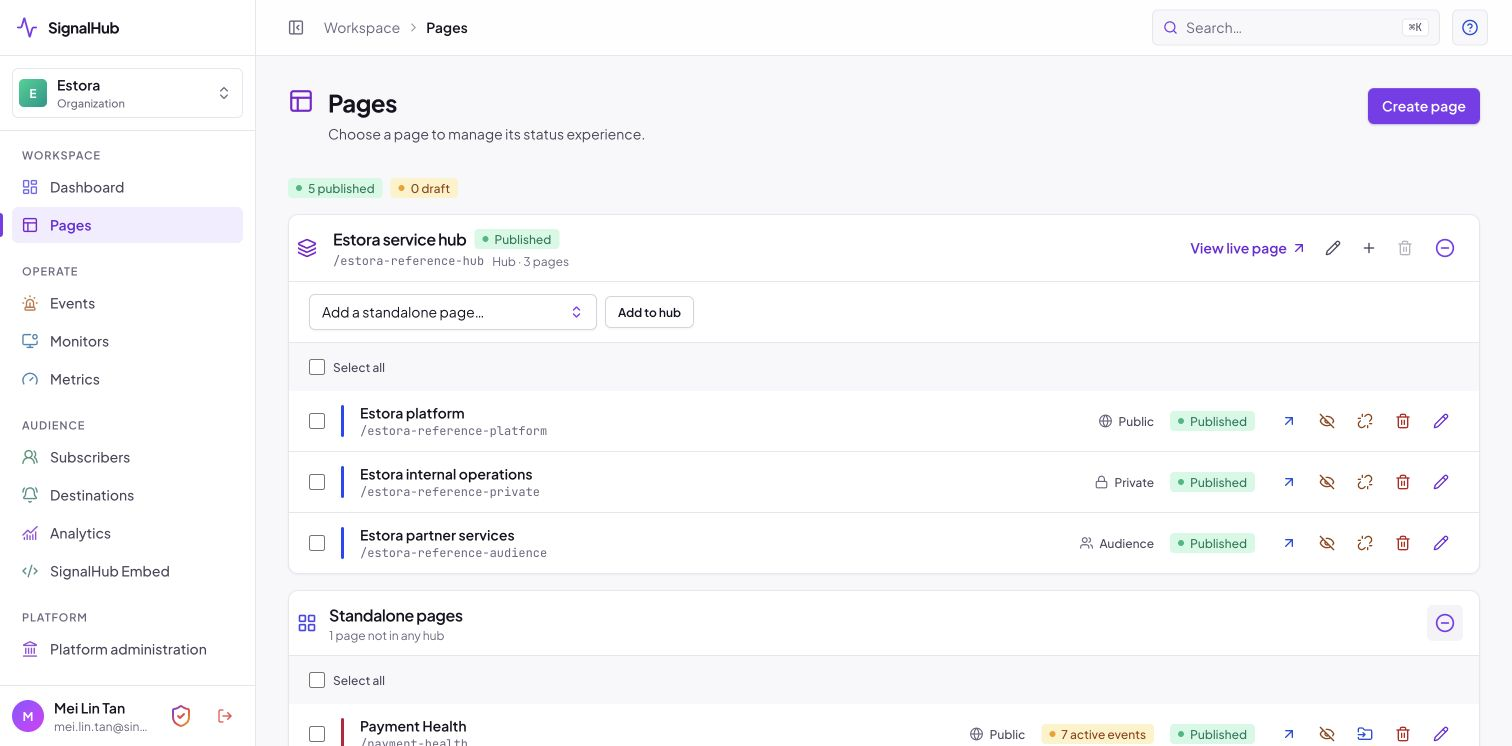1512x746 pixels.
Task: Click the plus icon on Estora service hub
Action: click(x=1369, y=248)
